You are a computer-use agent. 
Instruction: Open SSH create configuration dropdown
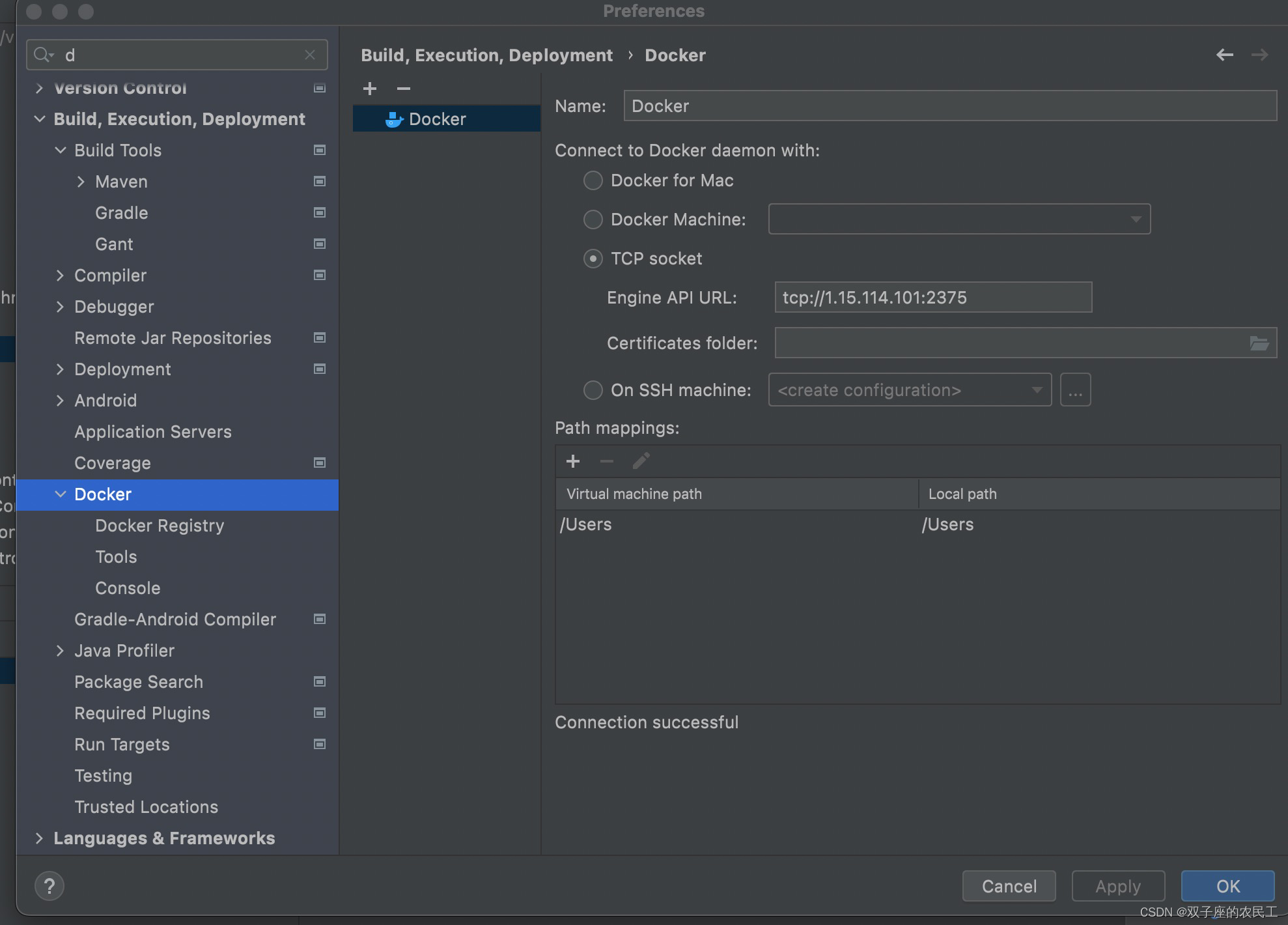point(909,390)
